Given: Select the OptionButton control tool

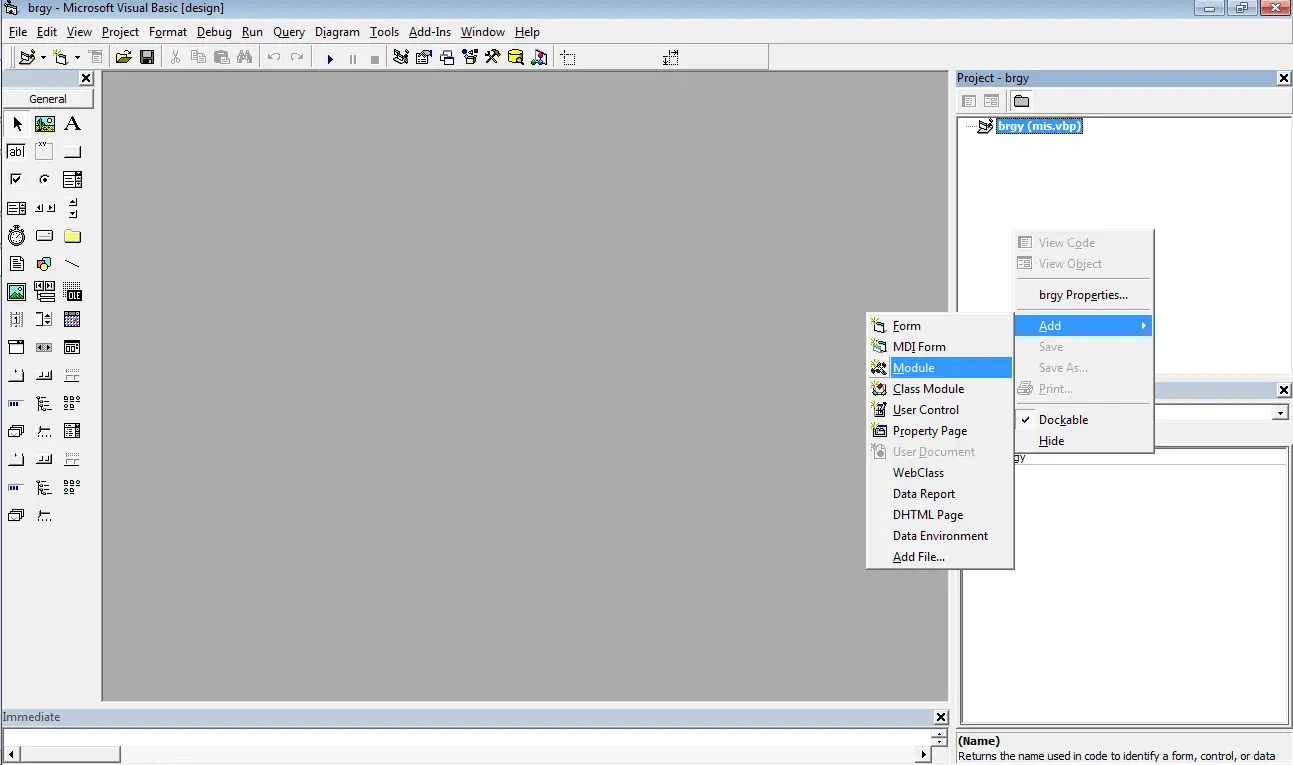Looking at the screenshot, I should point(45,180).
